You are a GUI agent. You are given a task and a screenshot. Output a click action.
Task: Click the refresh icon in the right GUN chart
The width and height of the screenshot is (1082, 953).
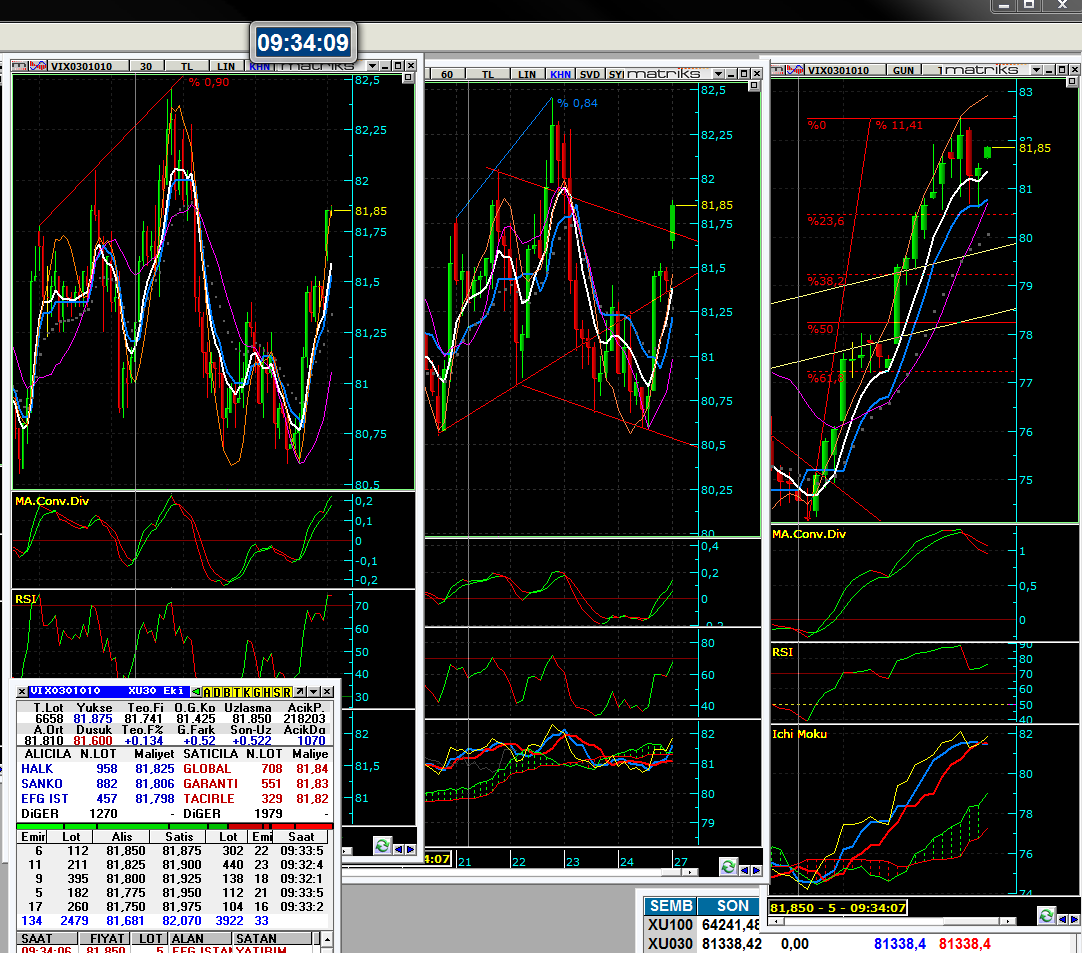[1045, 915]
